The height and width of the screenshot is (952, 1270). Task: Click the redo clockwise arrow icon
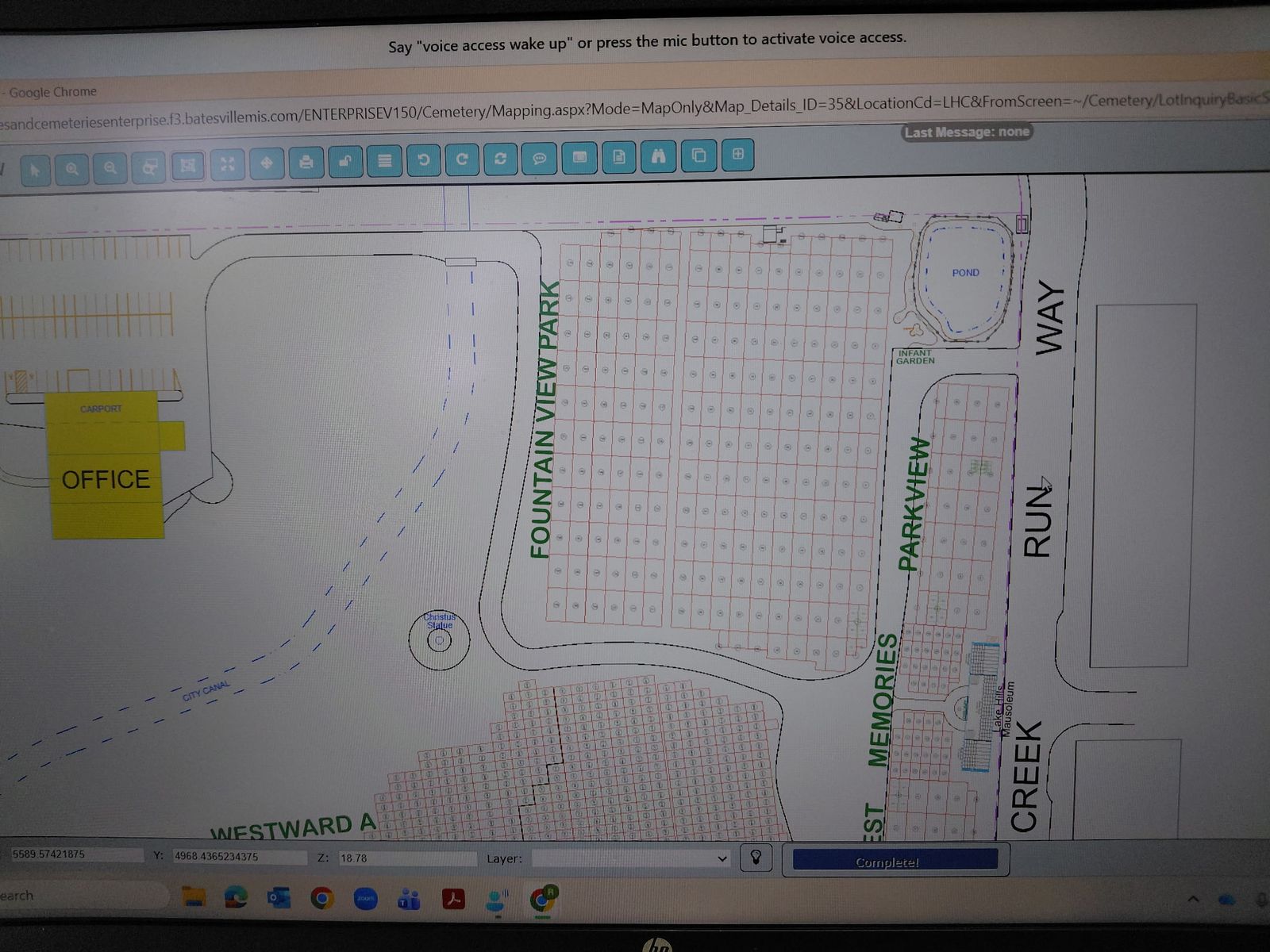(462, 159)
